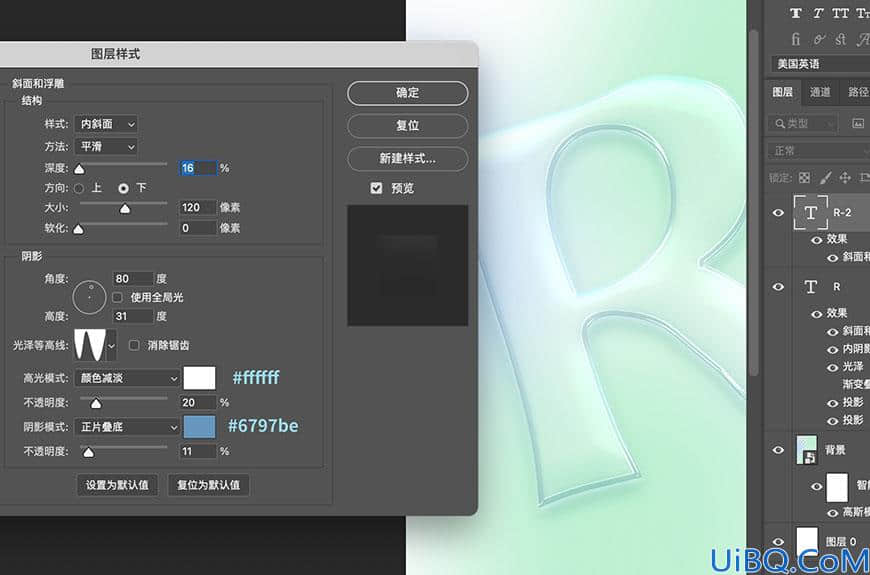Uncheck the 预览 preview checkbox
This screenshot has height=575, width=870.
pos(376,188)
